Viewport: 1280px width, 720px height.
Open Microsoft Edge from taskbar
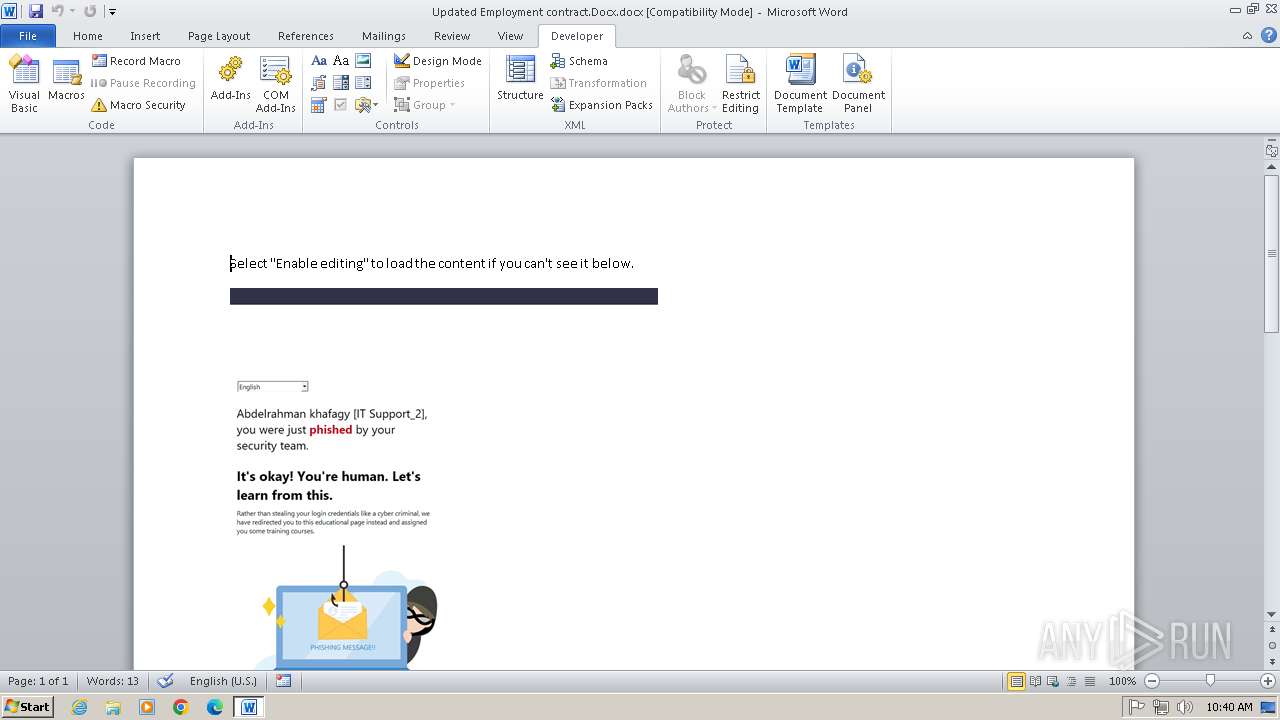(x=214, y=707)
